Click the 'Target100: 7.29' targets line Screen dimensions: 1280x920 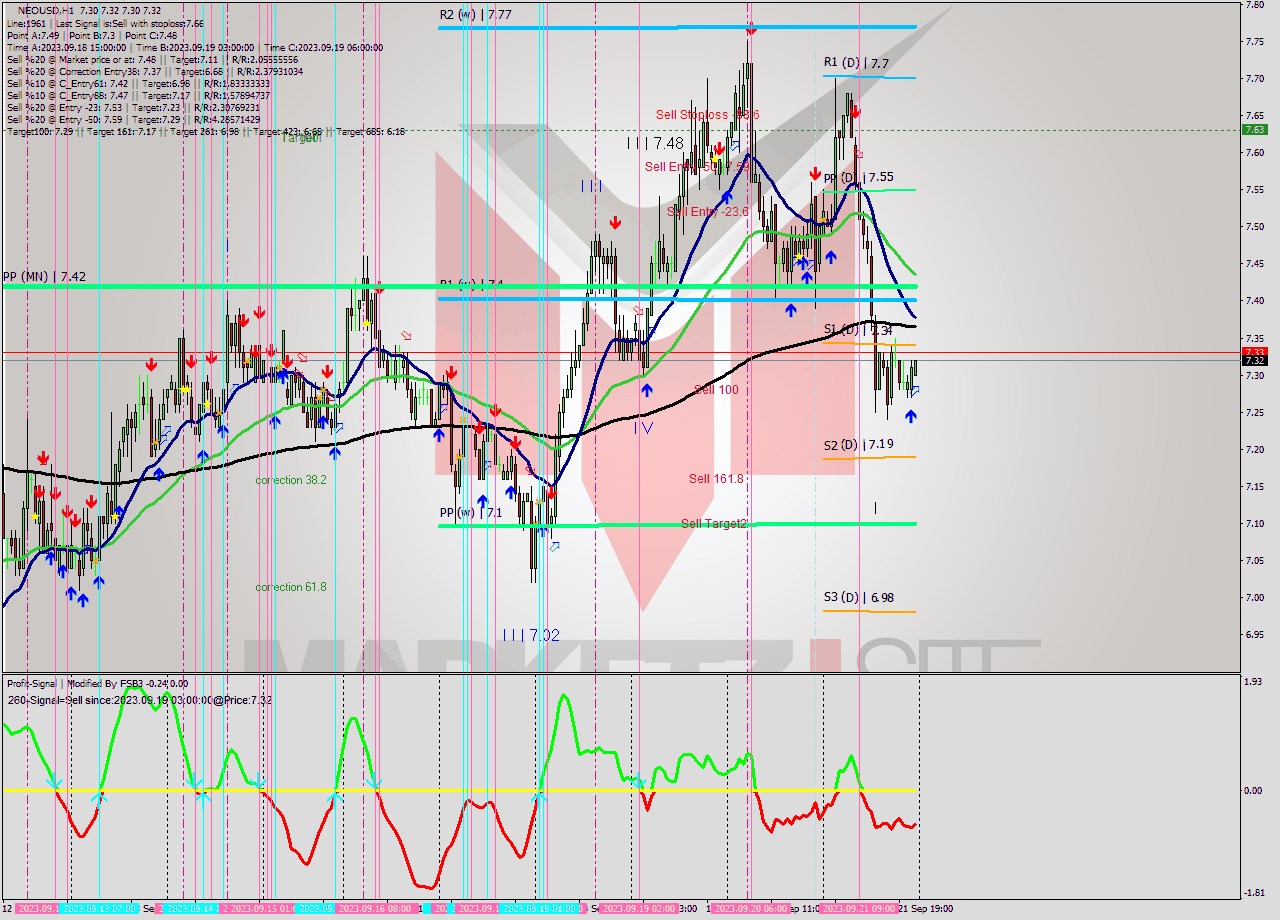point(205,131)
